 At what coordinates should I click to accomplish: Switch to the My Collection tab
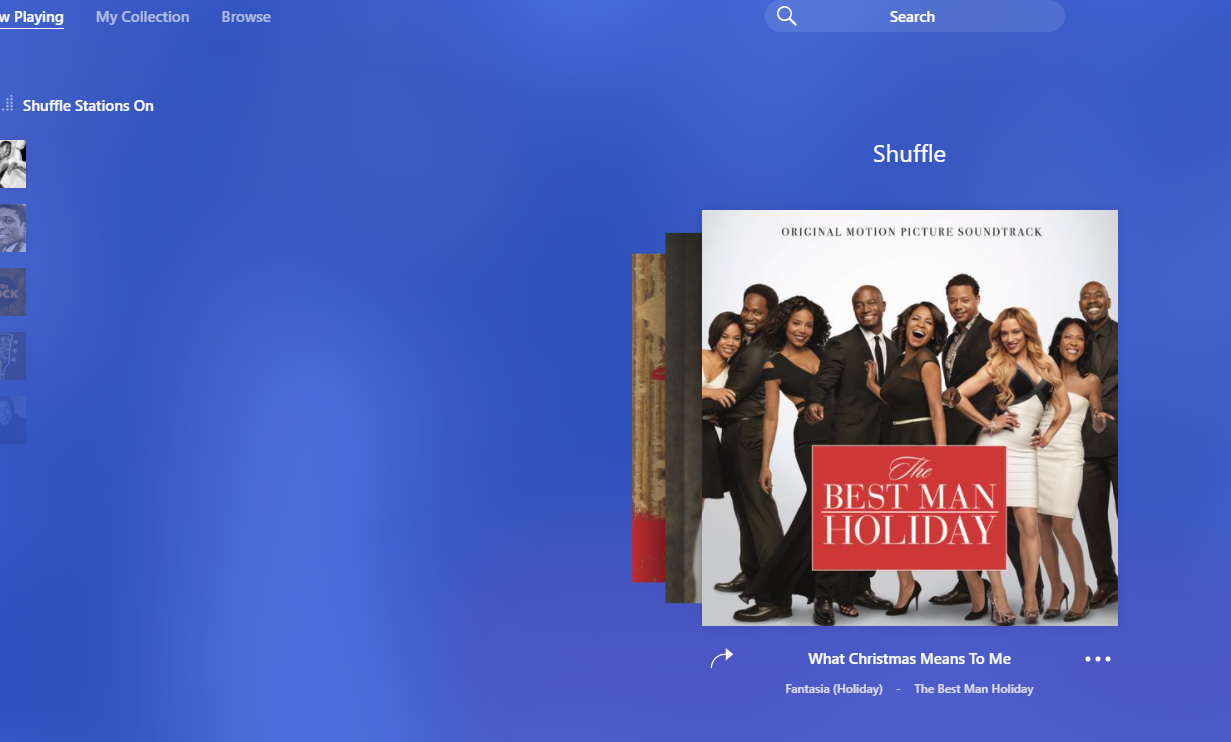142,17
